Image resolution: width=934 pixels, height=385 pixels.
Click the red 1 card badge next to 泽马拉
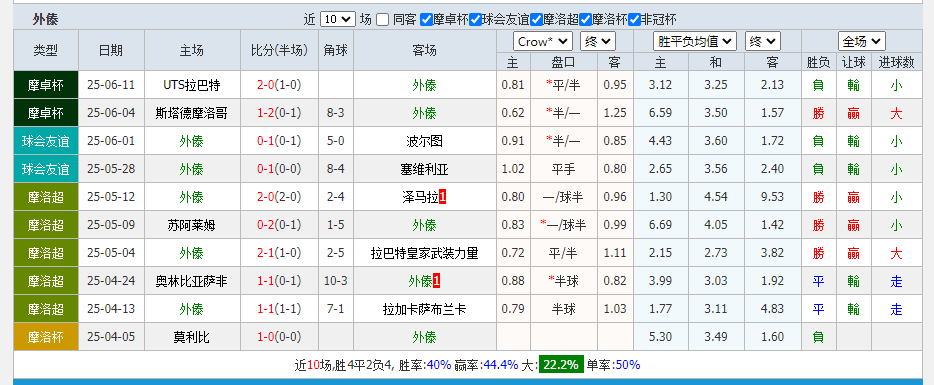click(443, 197)
